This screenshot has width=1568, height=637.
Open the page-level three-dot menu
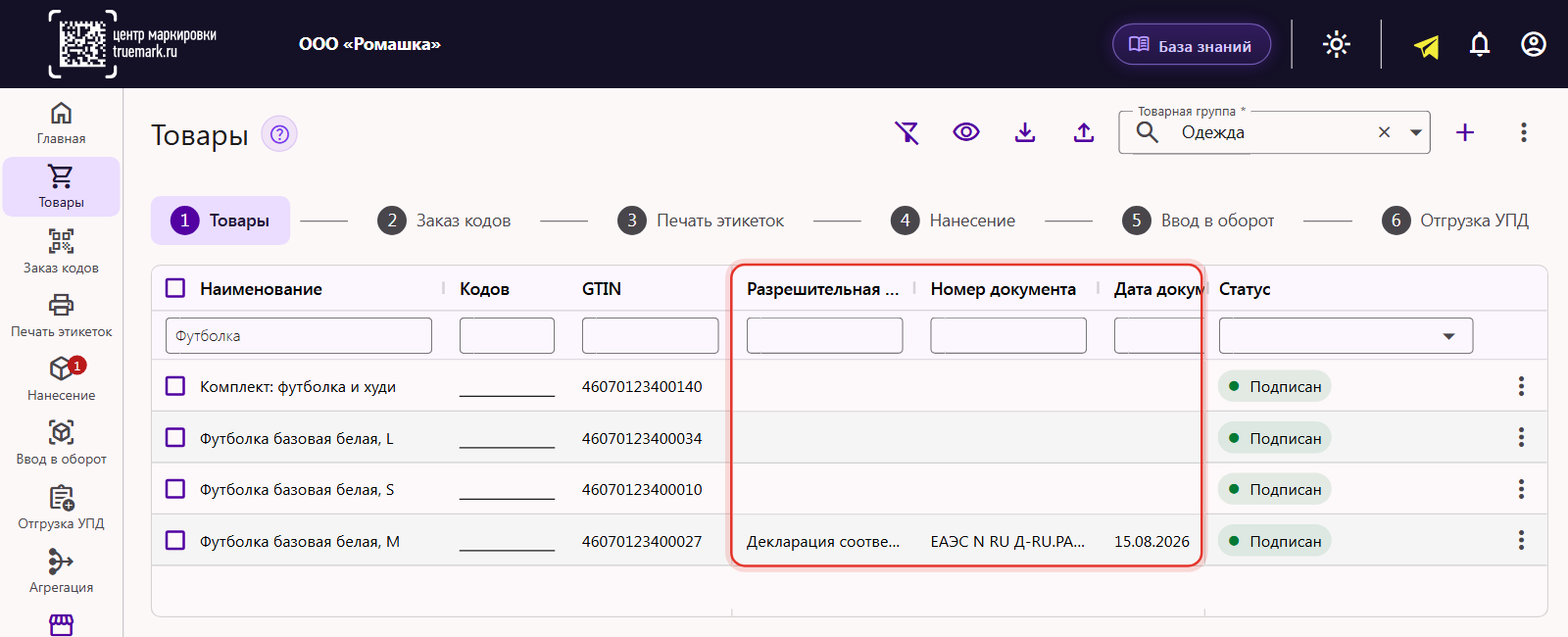tap(1524, 132)
